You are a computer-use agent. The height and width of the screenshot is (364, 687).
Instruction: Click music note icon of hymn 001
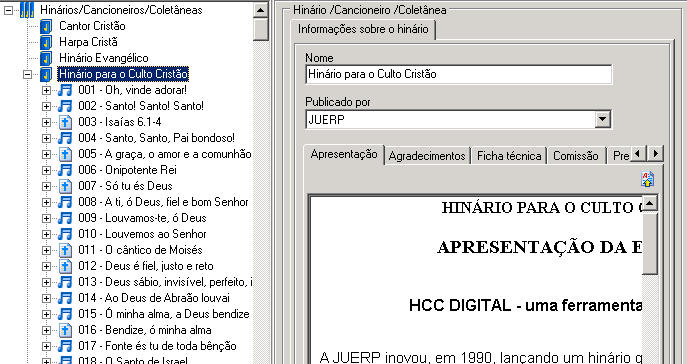coord(65,90)
